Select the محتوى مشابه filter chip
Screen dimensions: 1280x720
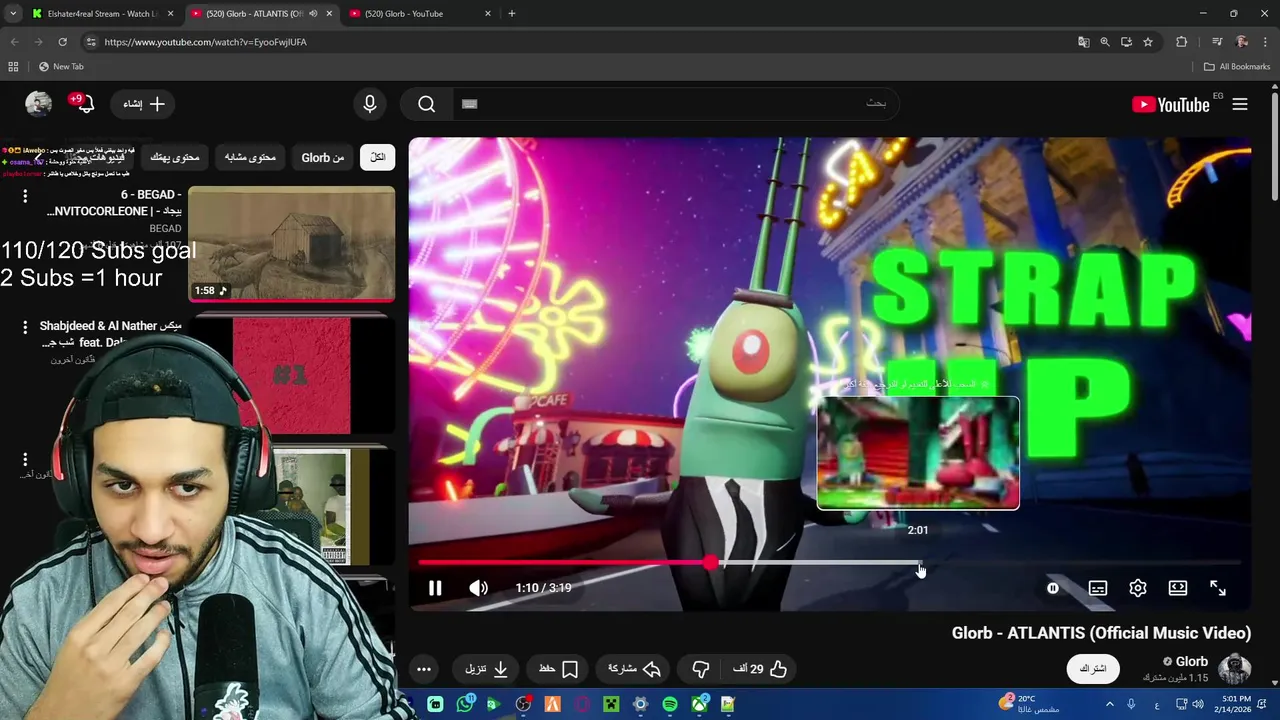250,157
